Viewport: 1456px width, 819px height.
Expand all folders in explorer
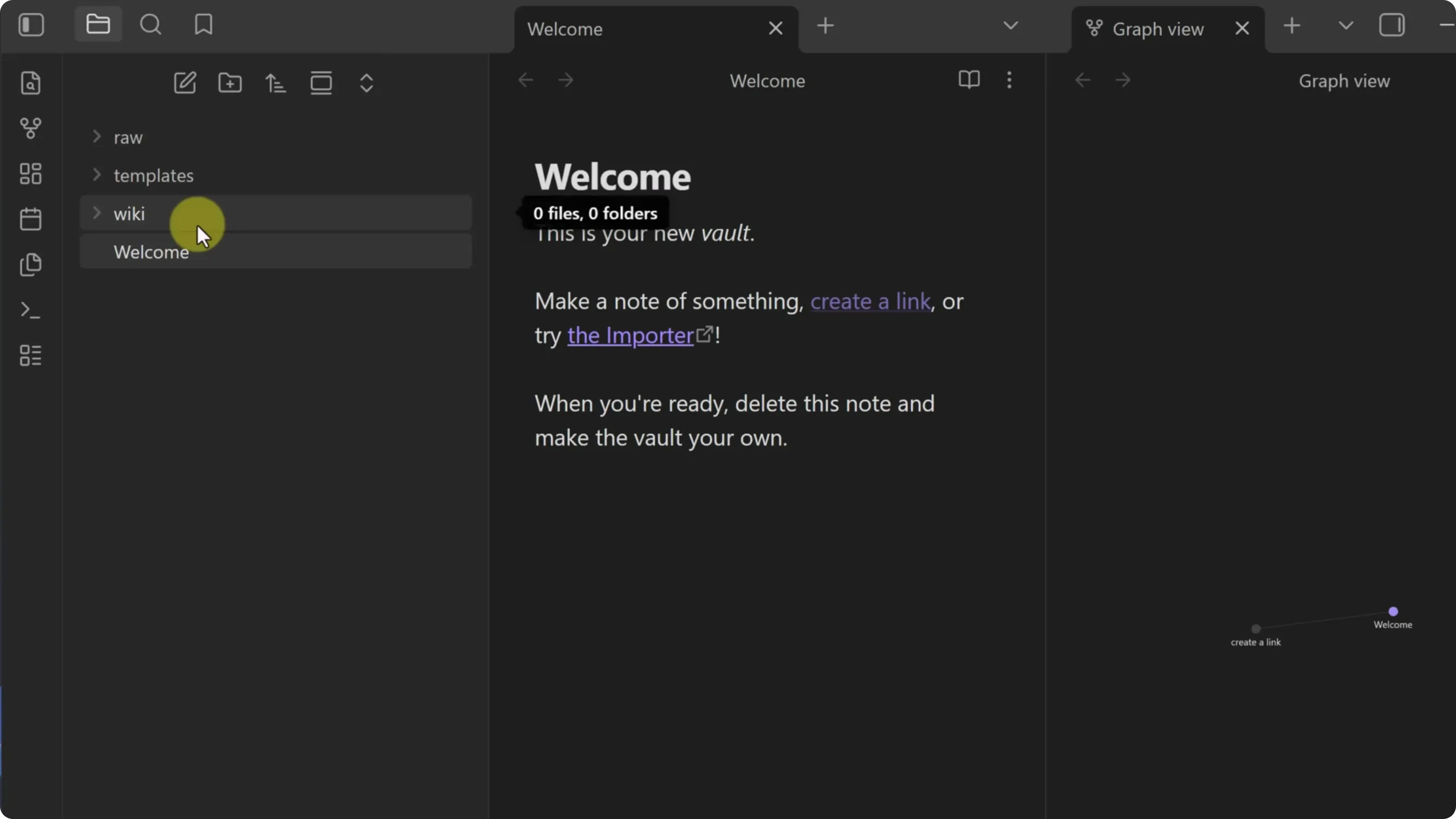click(367, 83)
